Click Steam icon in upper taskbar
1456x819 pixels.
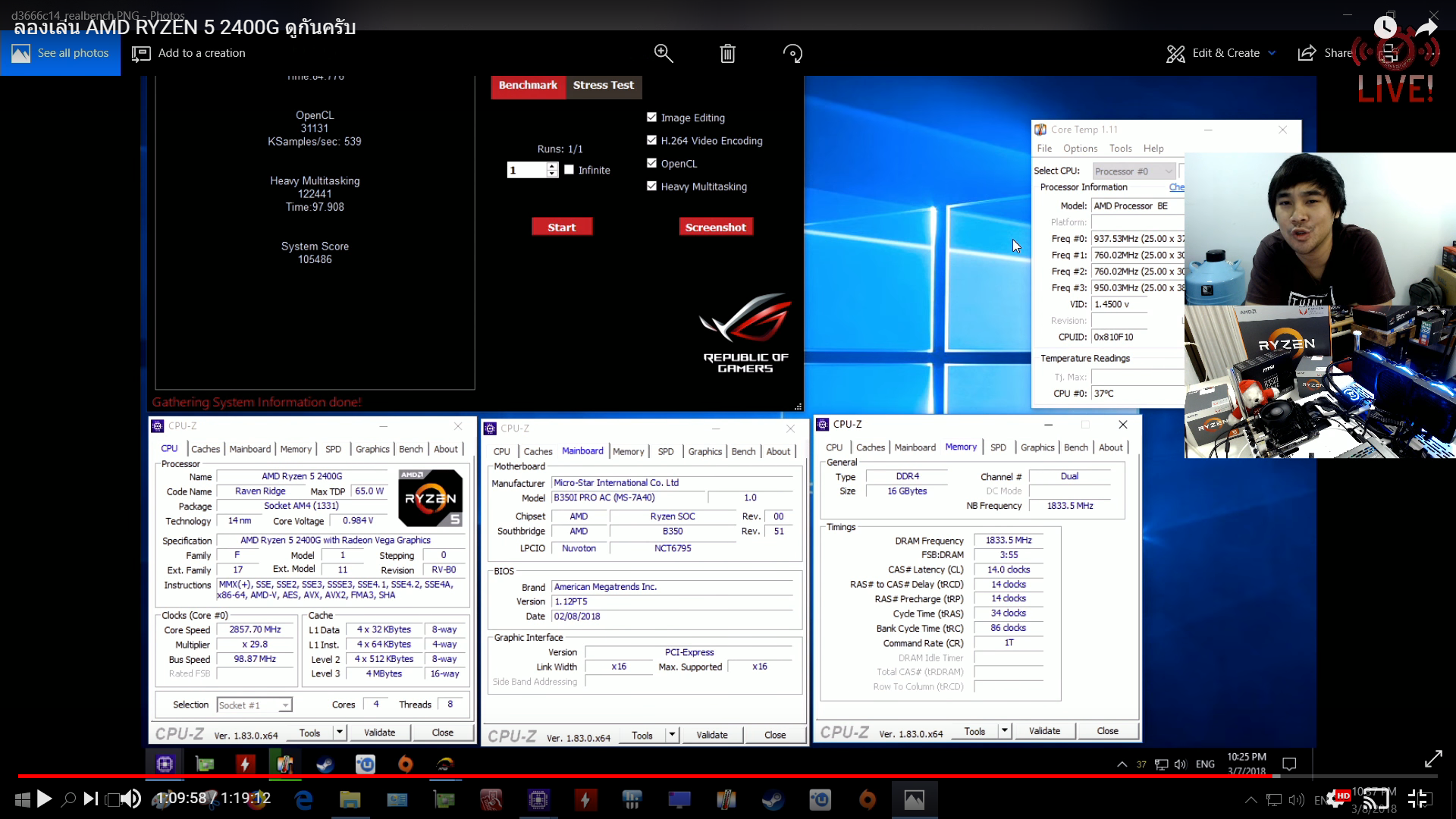coord(325,764)
